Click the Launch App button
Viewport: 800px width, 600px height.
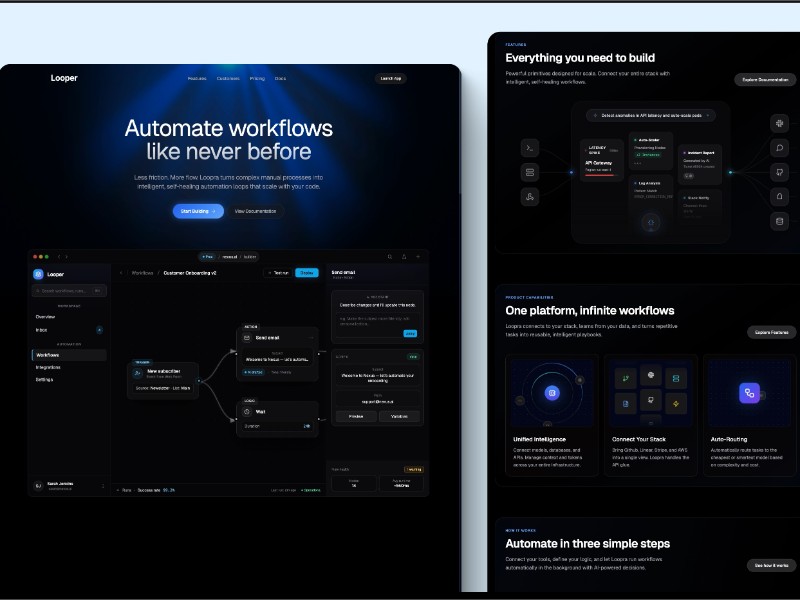[x=390, y=79]
